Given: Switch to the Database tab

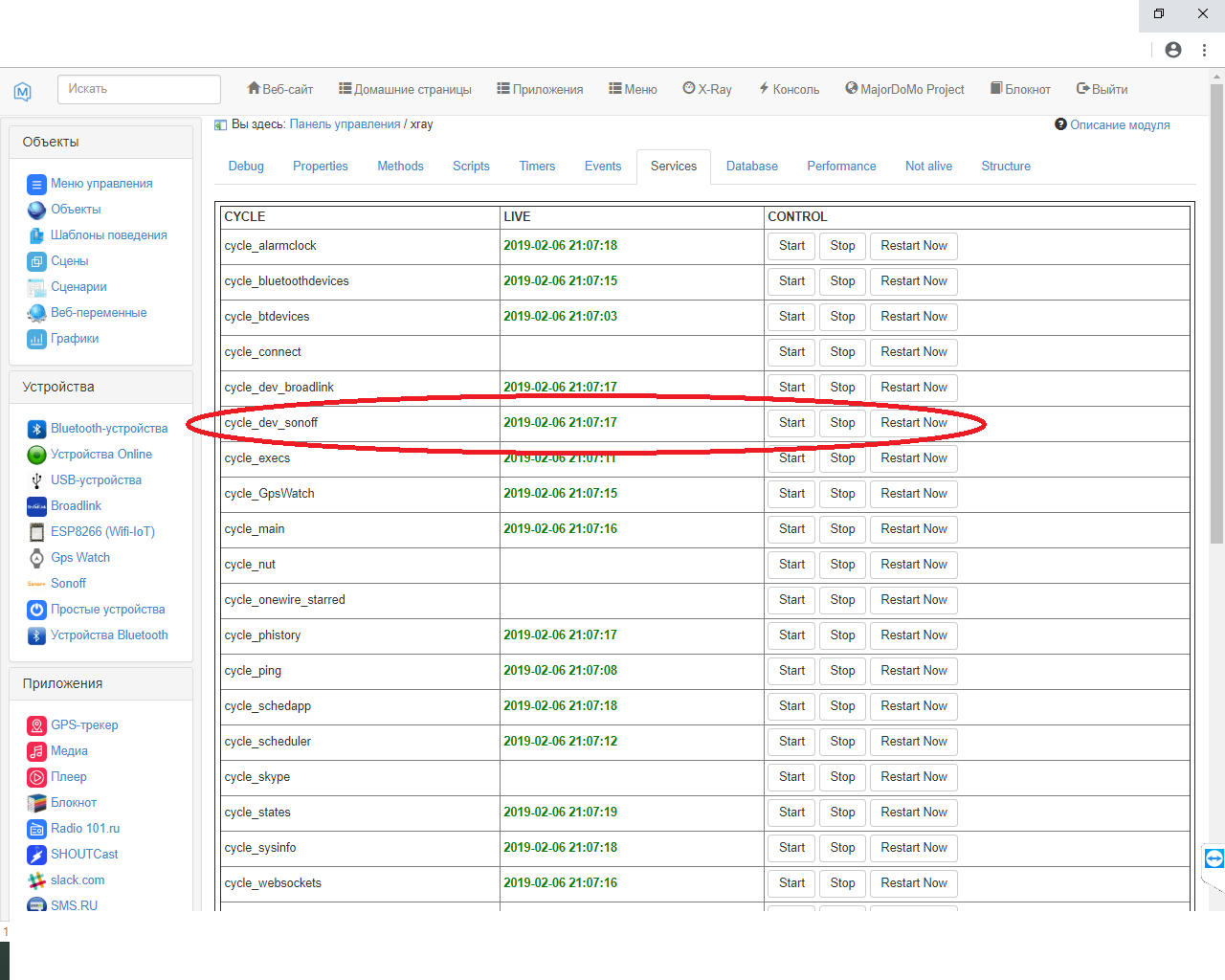Looking at the screenshot, I should (x=751, y=167).
